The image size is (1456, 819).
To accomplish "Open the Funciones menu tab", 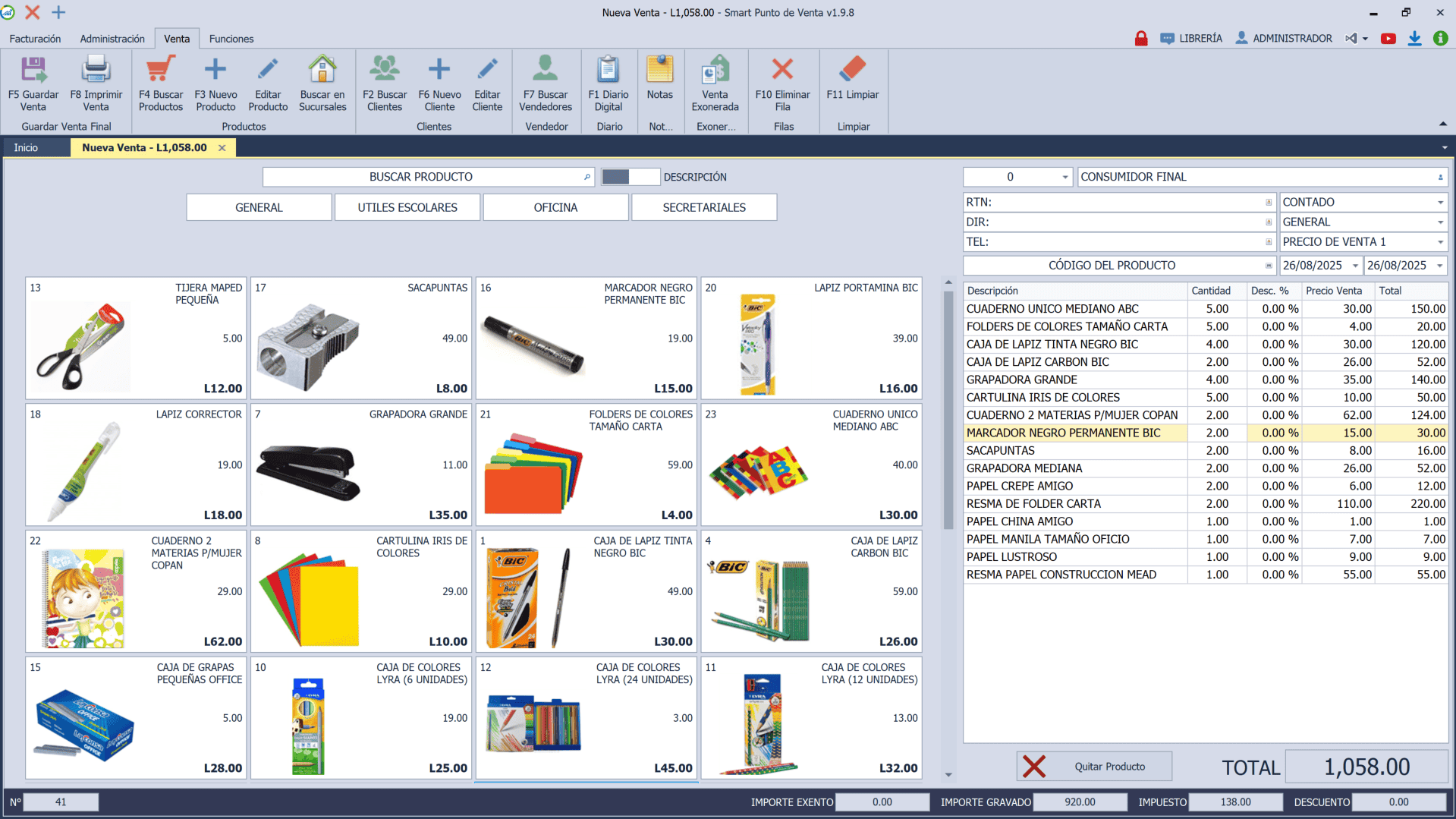I will pyautogui.click(x=231, y=39).
